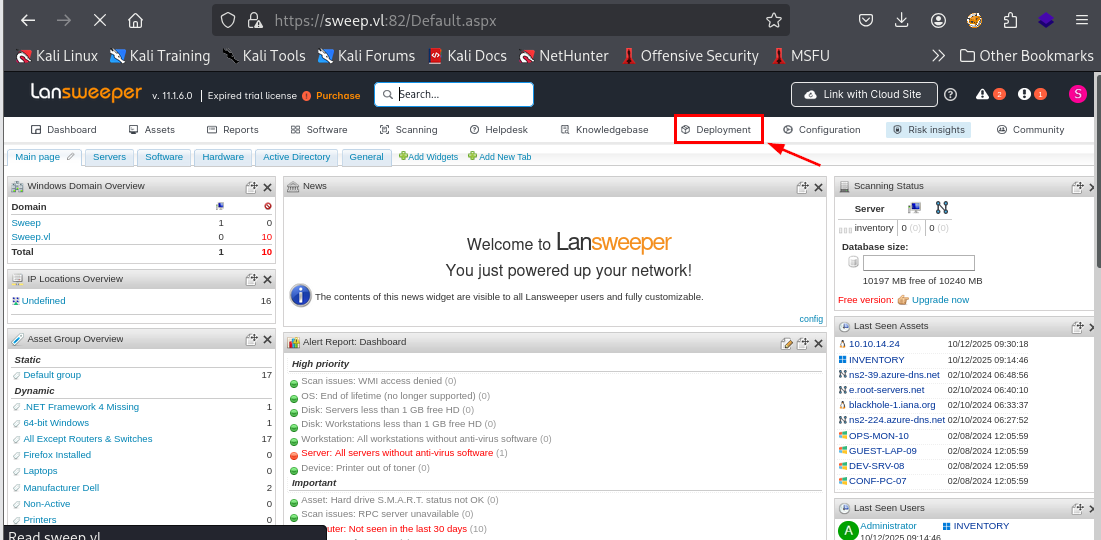Open Other Bookmarks folder
Viewport: 1101px width, 540px height.
tap(1027, 55)
